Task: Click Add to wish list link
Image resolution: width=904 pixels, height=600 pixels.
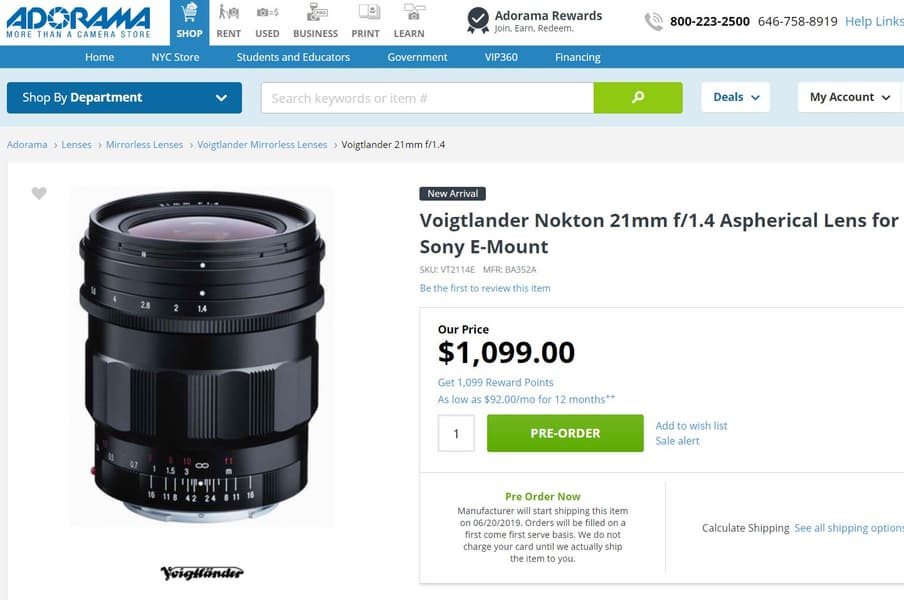Action: pos(691,425)
